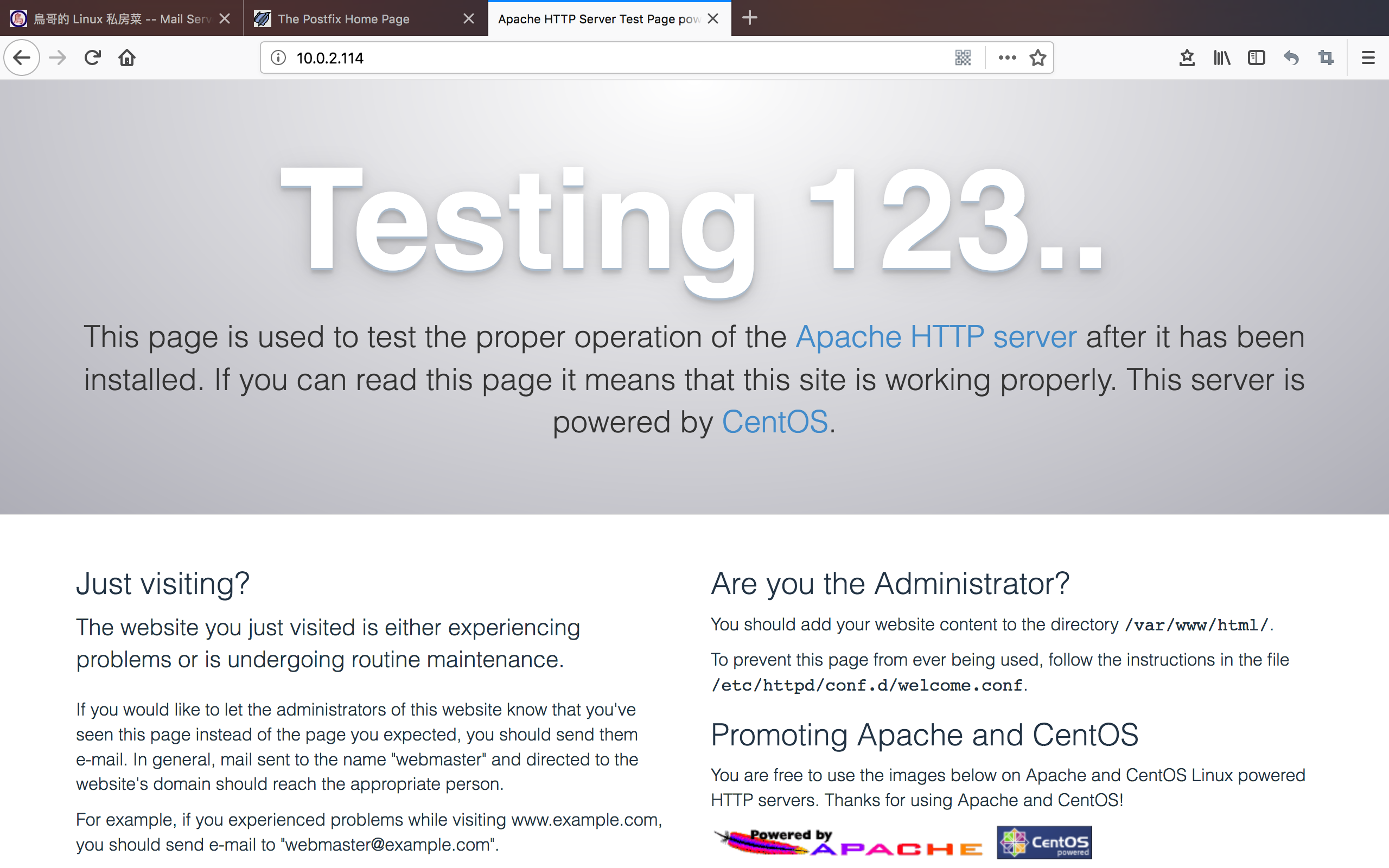Click the address bar showing 10.0.2.114
Viewport: 1389px width, 868px height.
[x=603, y=58]
